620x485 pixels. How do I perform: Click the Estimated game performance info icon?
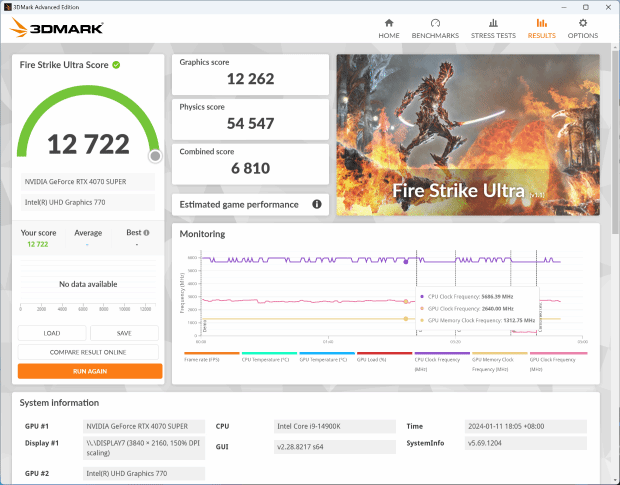(316, 204)
